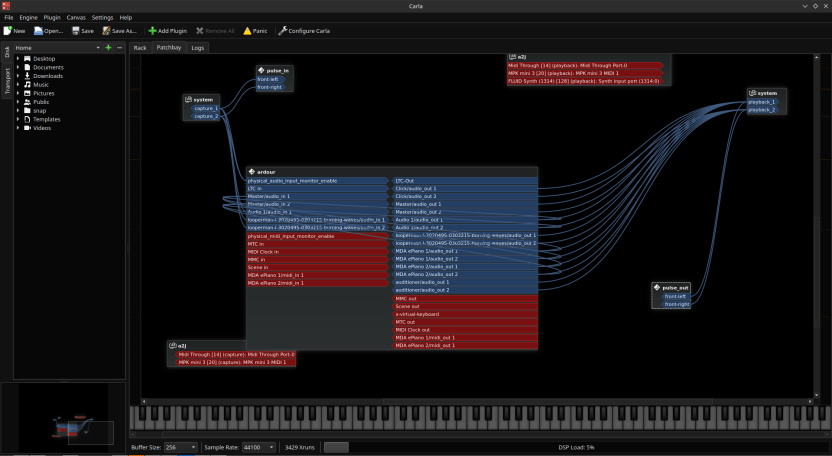Viewport: 832px width, 456px height.
Task: Expand the Pictures tree item
Action: (x=18, y=93)
